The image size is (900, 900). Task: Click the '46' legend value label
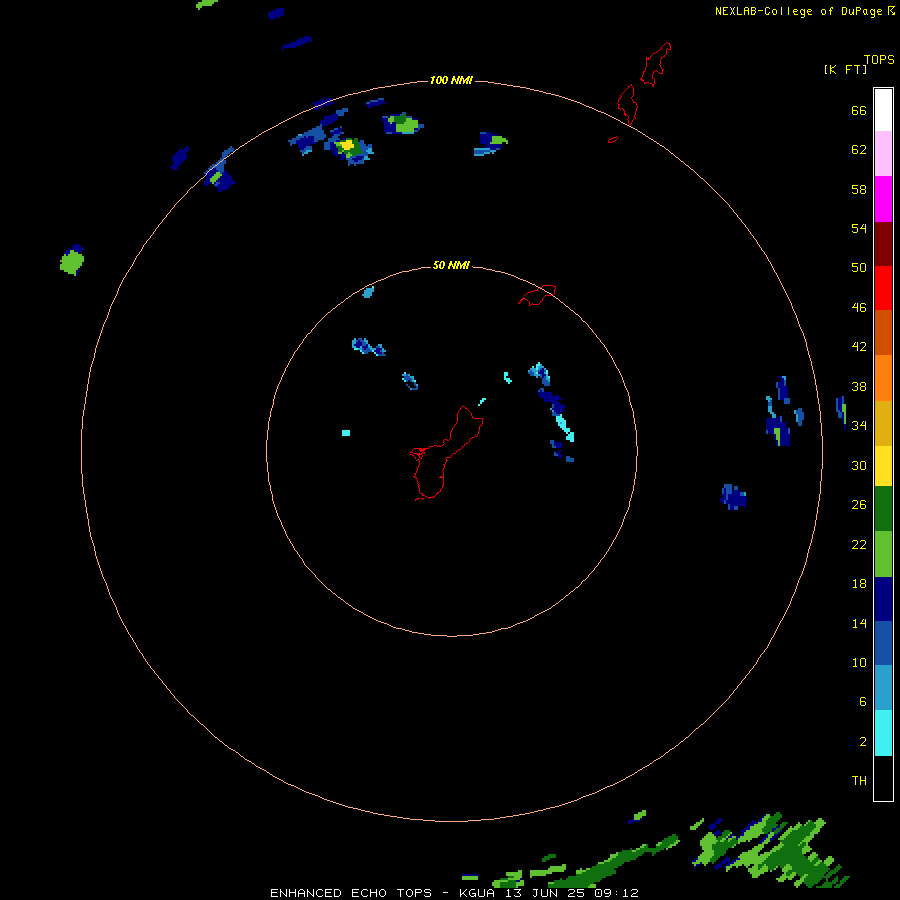click(859, 308)
